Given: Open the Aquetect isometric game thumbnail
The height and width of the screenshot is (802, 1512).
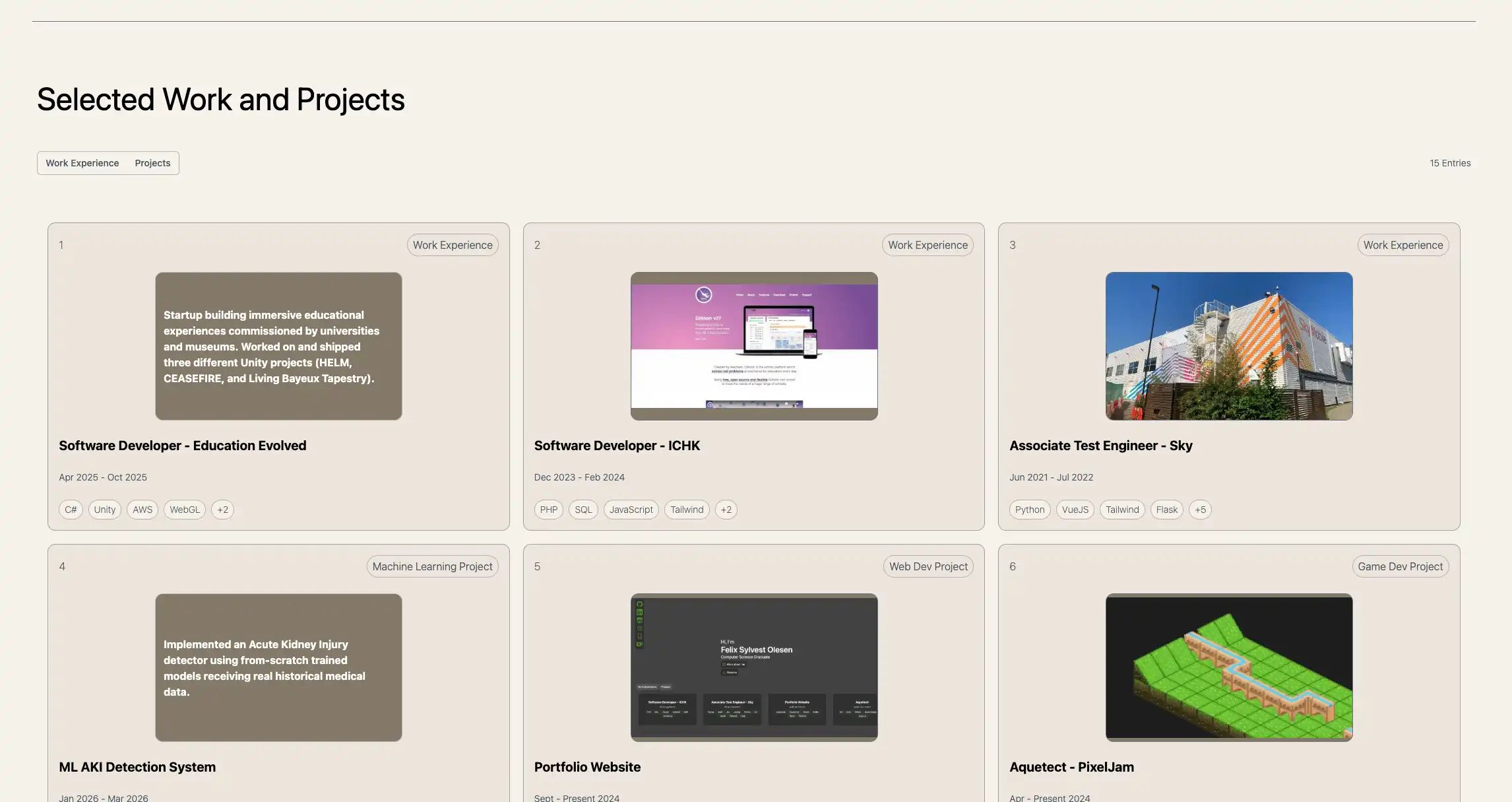Looking at the screenshot, I should (1229, 667).
